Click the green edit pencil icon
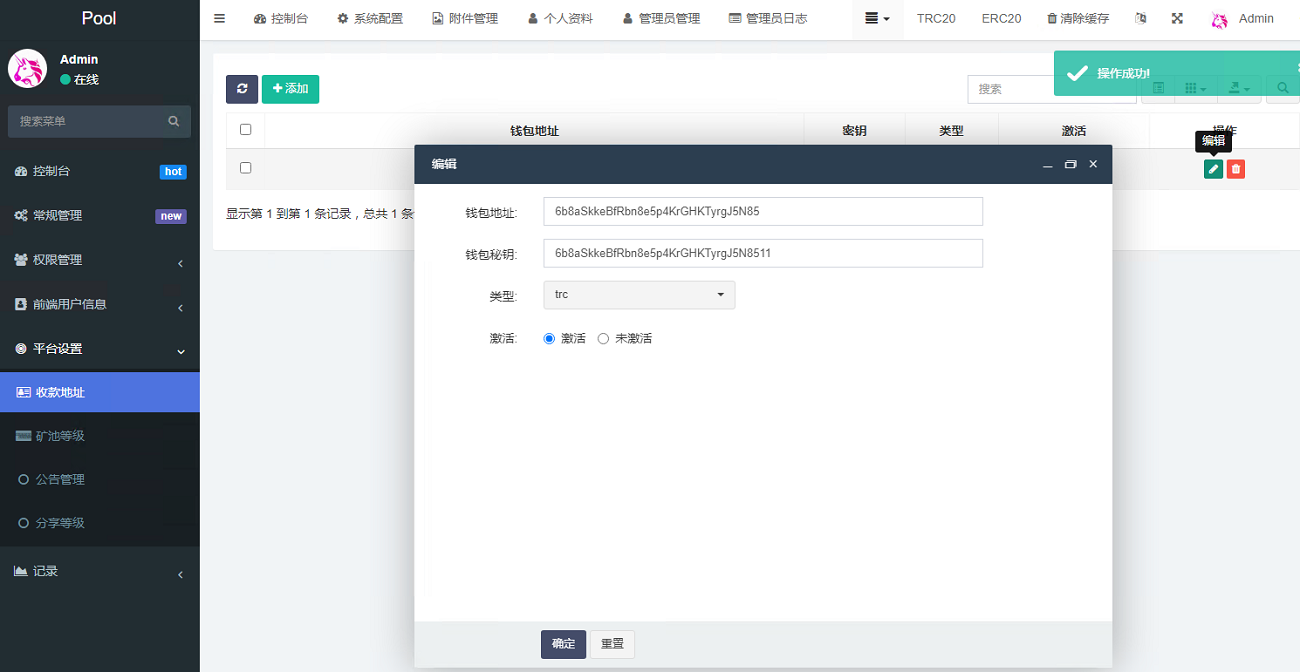 [x=1213, y=169]
